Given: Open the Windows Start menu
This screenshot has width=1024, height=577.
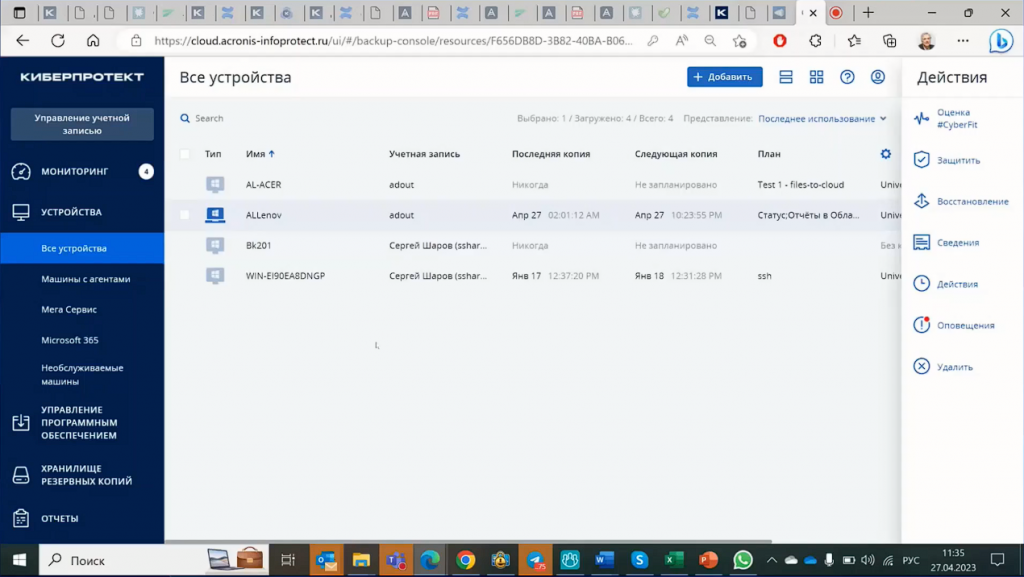Looking at the screenshot, I should point(20,560).
